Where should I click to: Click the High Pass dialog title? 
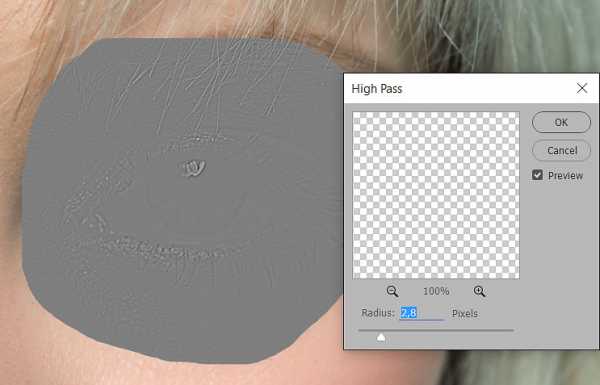tap(377, 89)
